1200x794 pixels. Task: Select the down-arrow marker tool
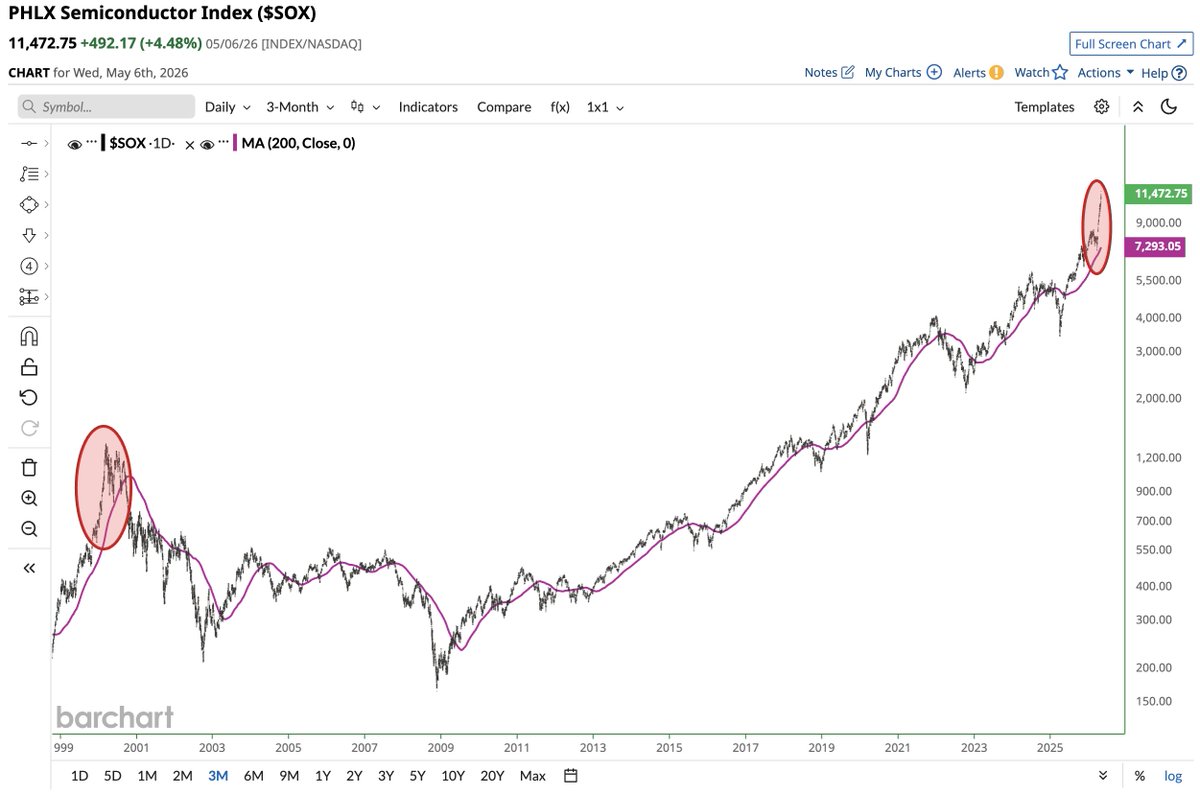tap(29, 235)
